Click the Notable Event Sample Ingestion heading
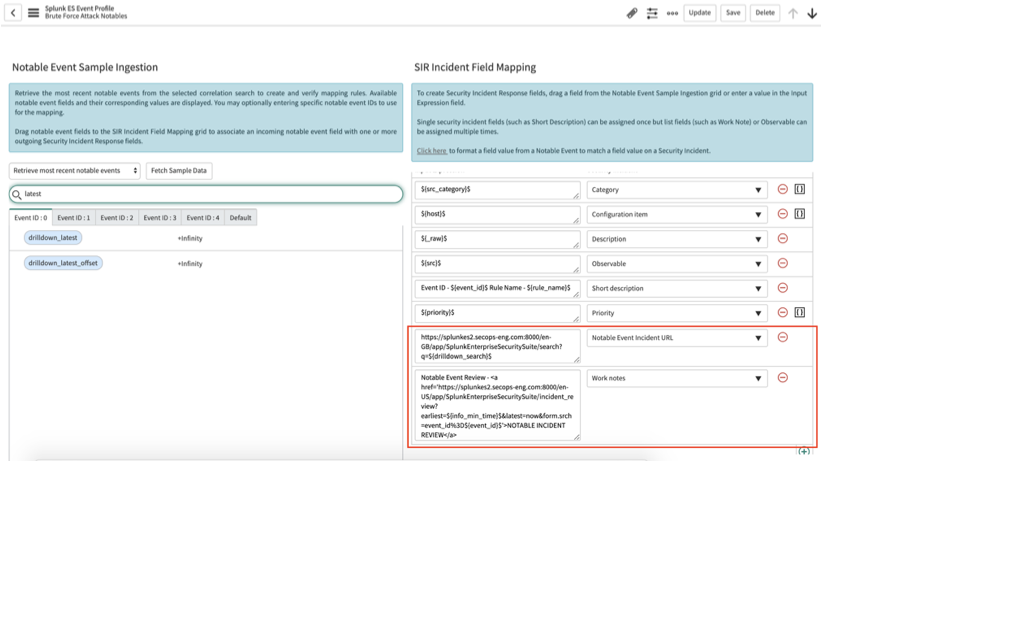 (x=85, y=67)
